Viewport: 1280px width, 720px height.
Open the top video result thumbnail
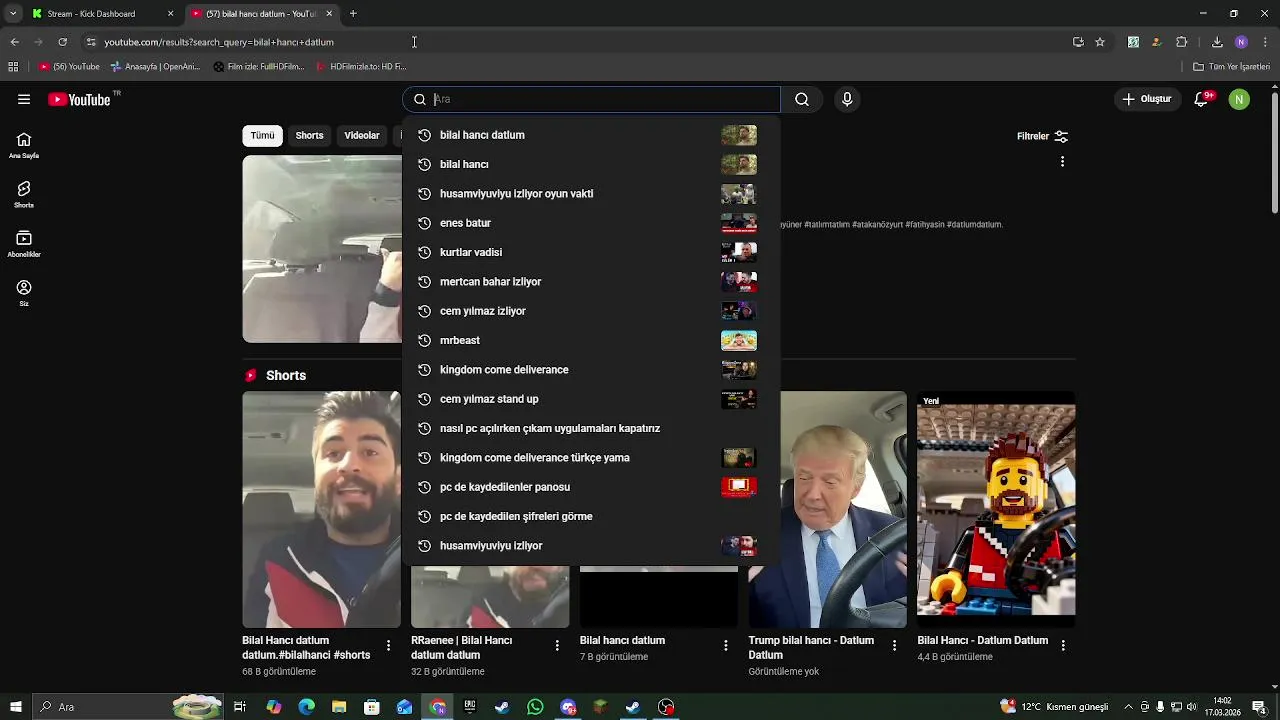tap(322, 249)
